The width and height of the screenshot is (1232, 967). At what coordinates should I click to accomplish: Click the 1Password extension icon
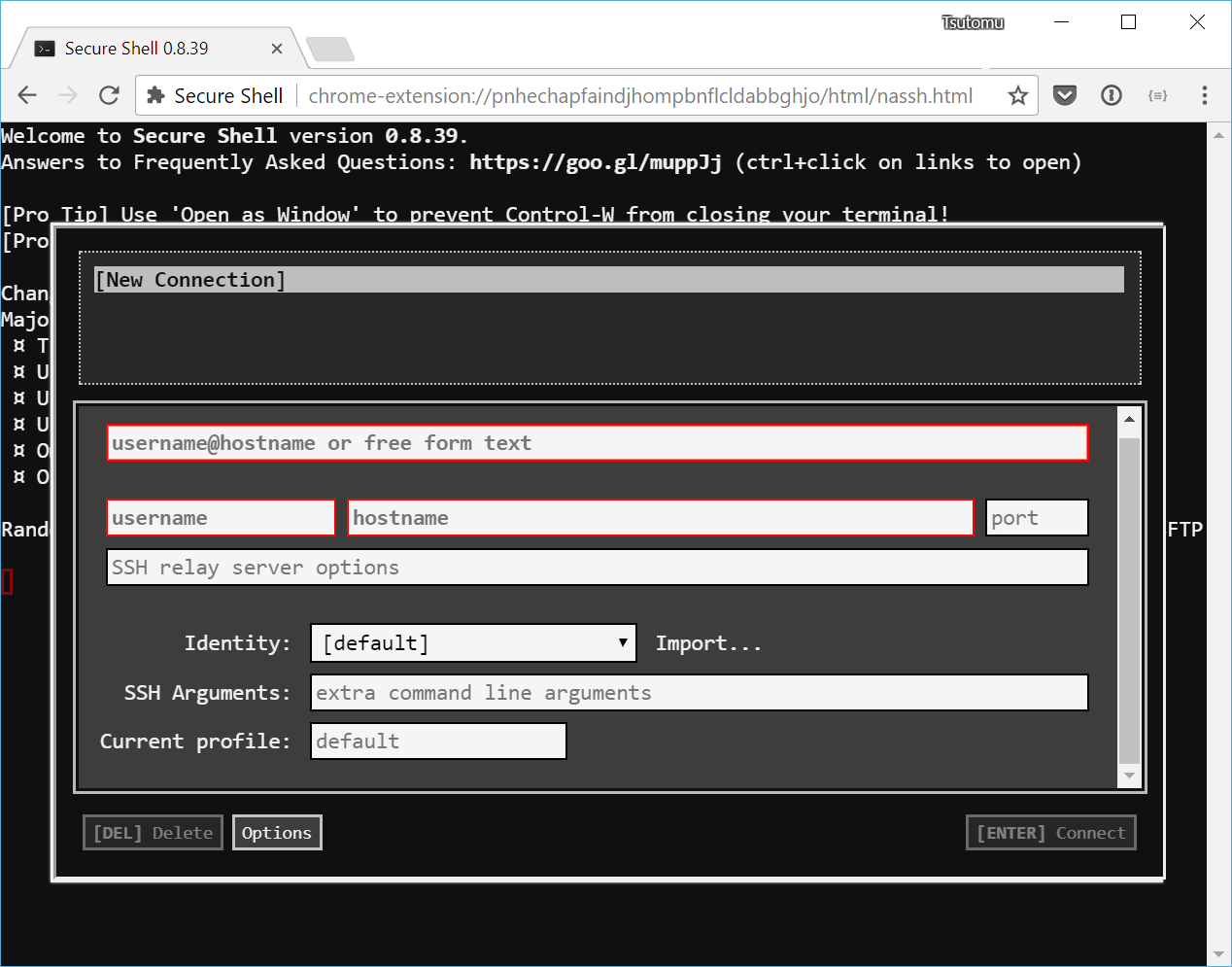click(1112, 95)
